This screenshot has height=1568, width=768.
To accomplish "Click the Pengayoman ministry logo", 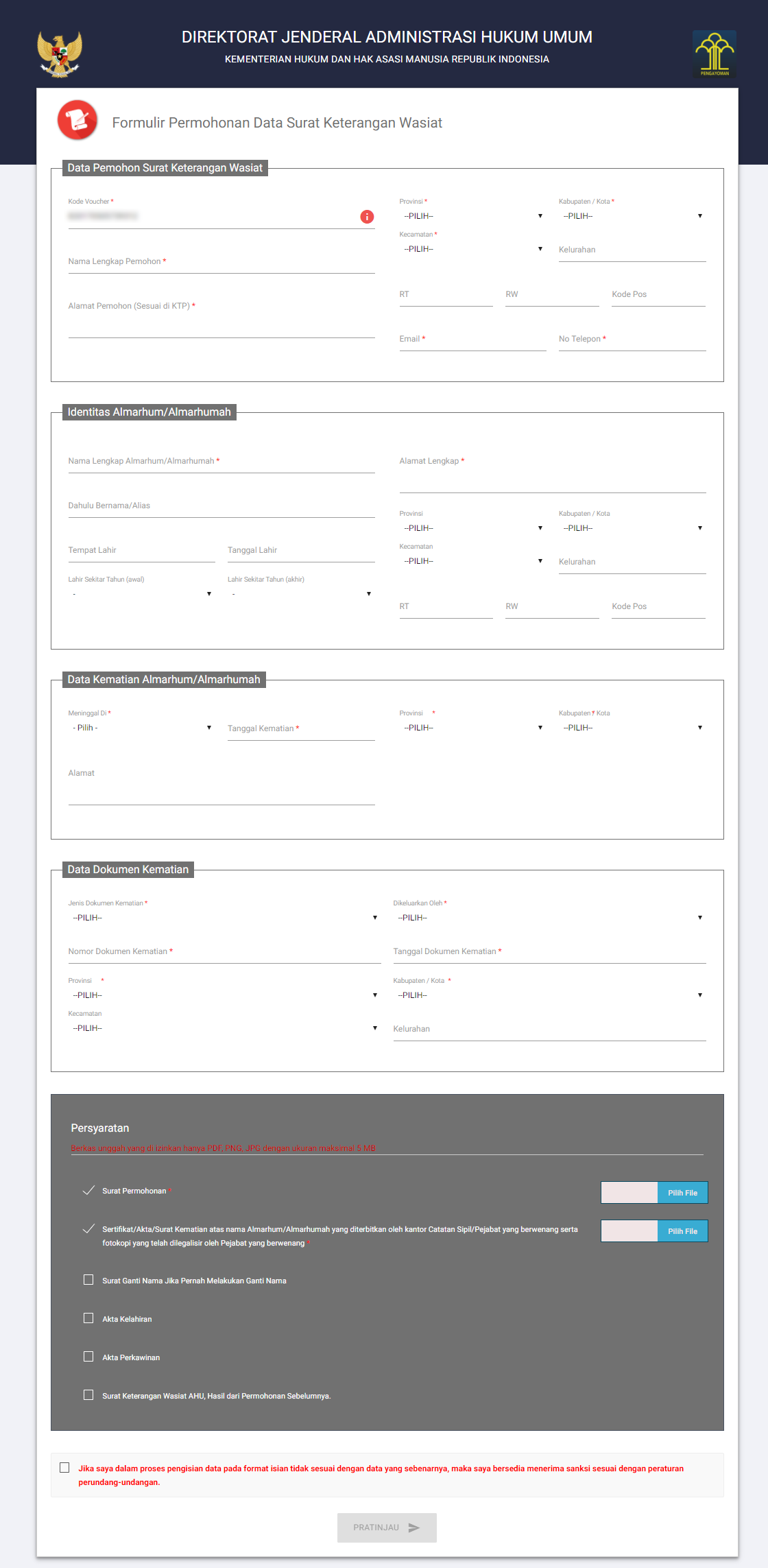I will tap(714, 54).
